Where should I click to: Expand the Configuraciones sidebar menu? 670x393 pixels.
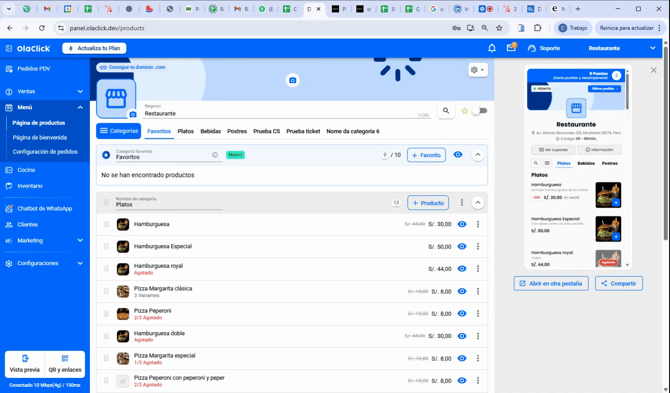(80, 264)
